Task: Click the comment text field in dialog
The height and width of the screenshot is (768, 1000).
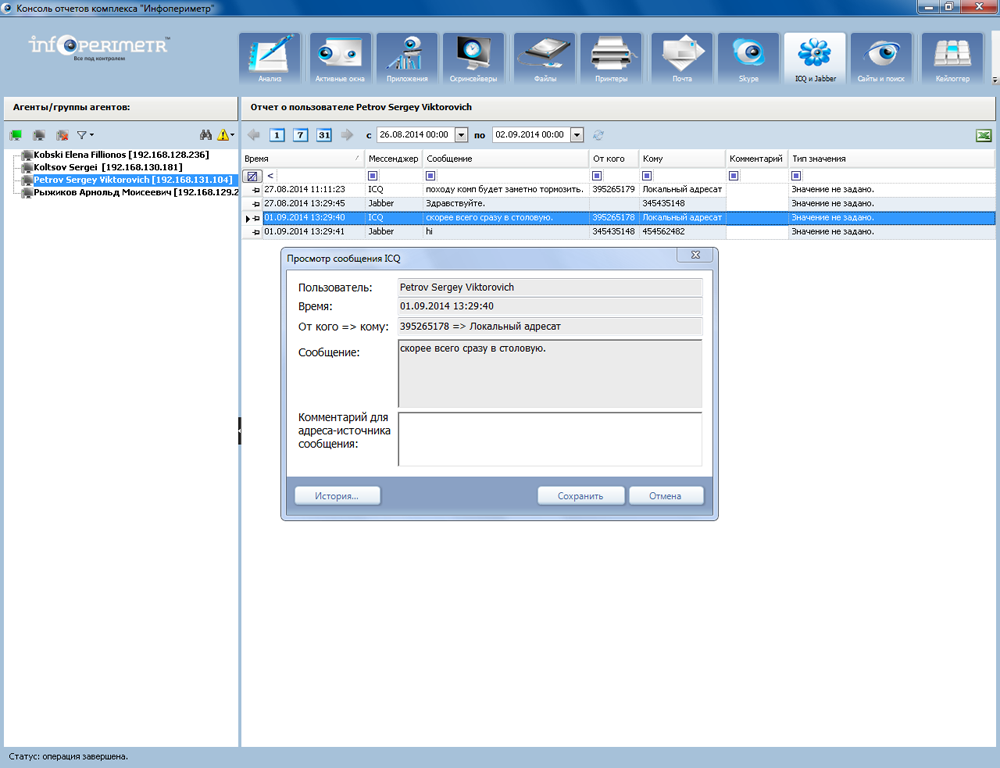Action: click(549, 439)
